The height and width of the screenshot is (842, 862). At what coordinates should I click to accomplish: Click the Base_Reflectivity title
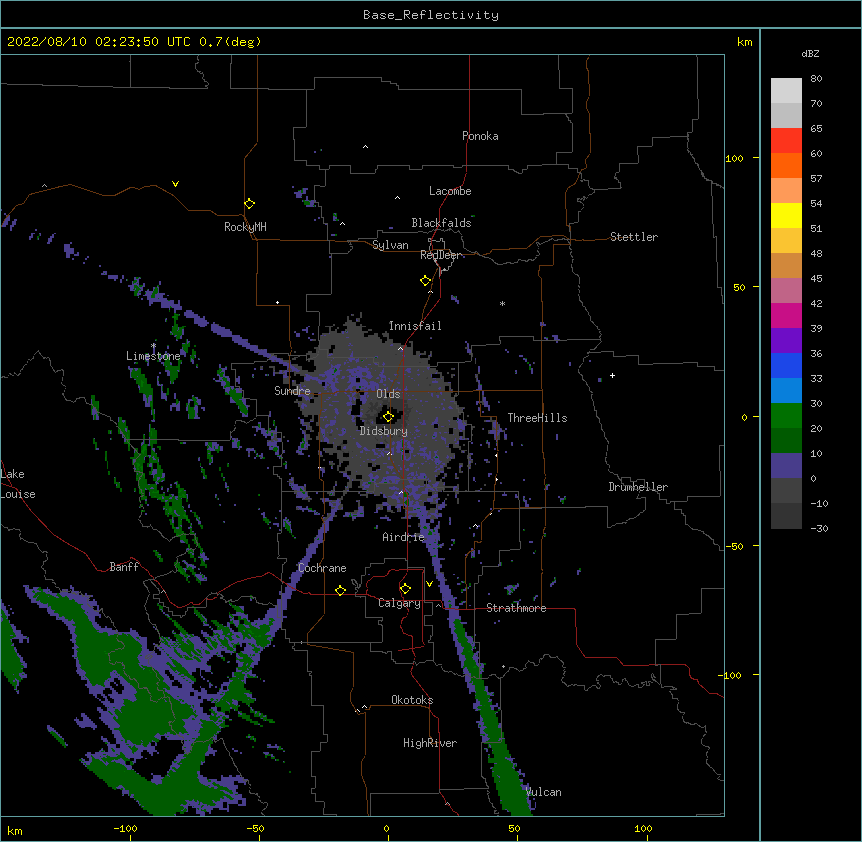[431, 15]
